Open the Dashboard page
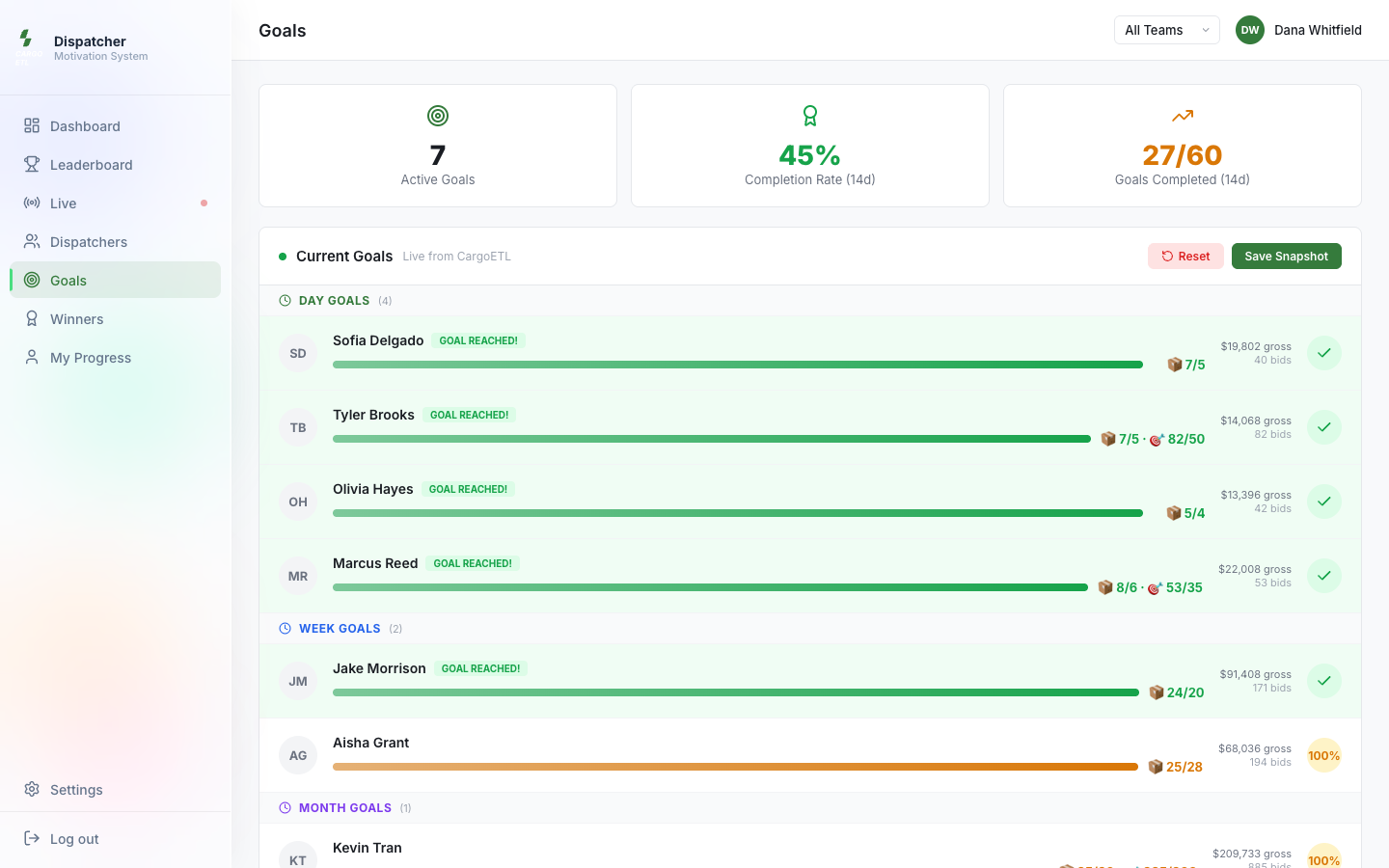Screen dimensions: 1389x868 point(116,126)
